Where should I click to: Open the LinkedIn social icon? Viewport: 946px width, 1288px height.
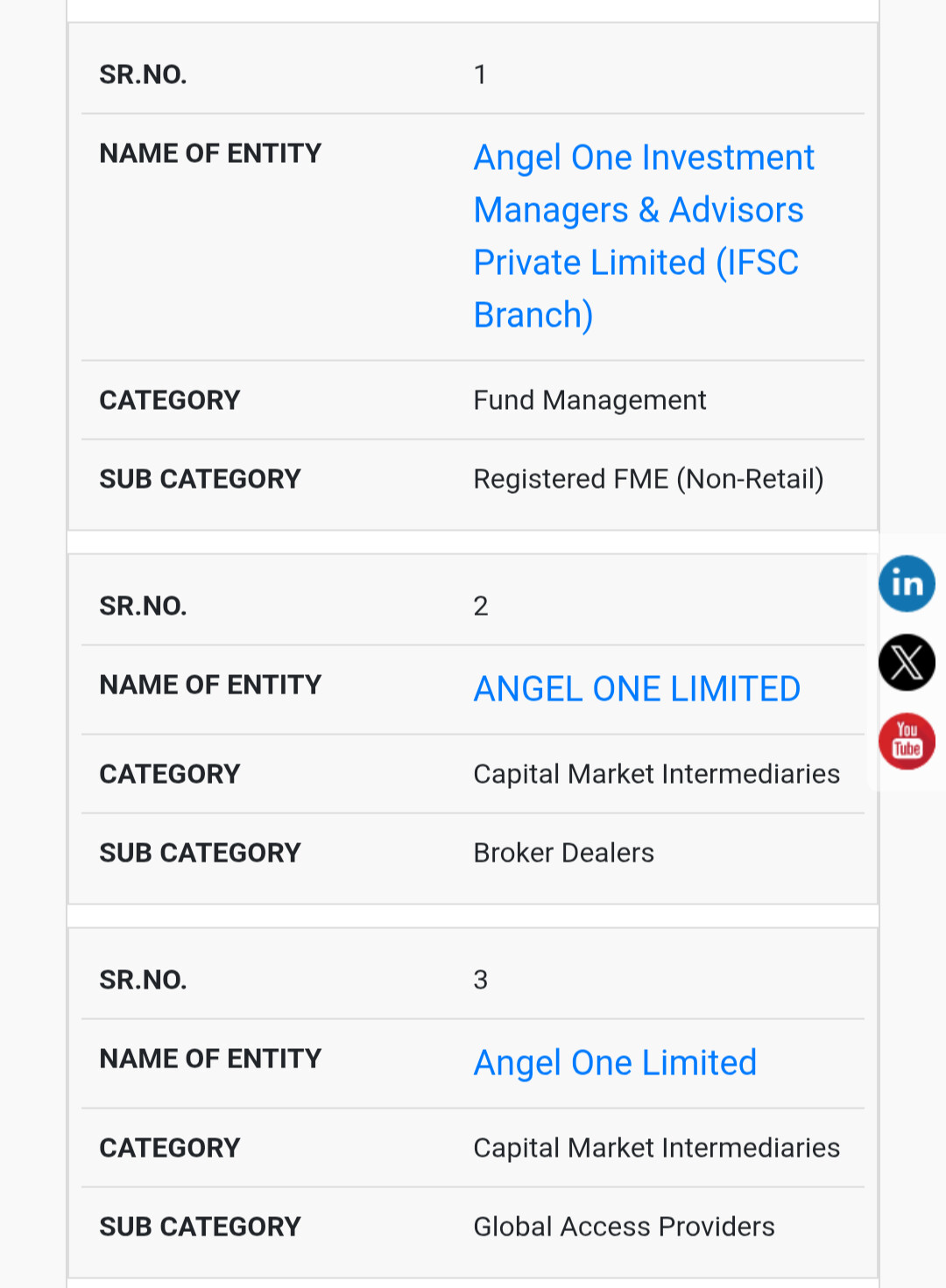click(907, 584)
